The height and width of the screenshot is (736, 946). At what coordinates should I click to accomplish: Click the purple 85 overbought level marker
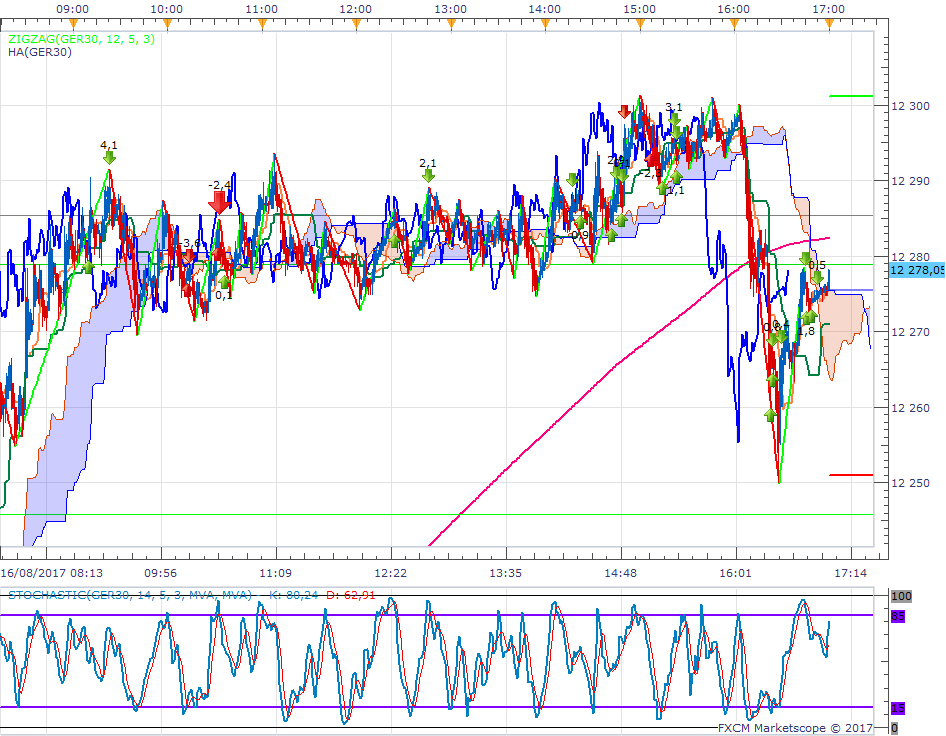pyautogui.click(x=897, y=616)
